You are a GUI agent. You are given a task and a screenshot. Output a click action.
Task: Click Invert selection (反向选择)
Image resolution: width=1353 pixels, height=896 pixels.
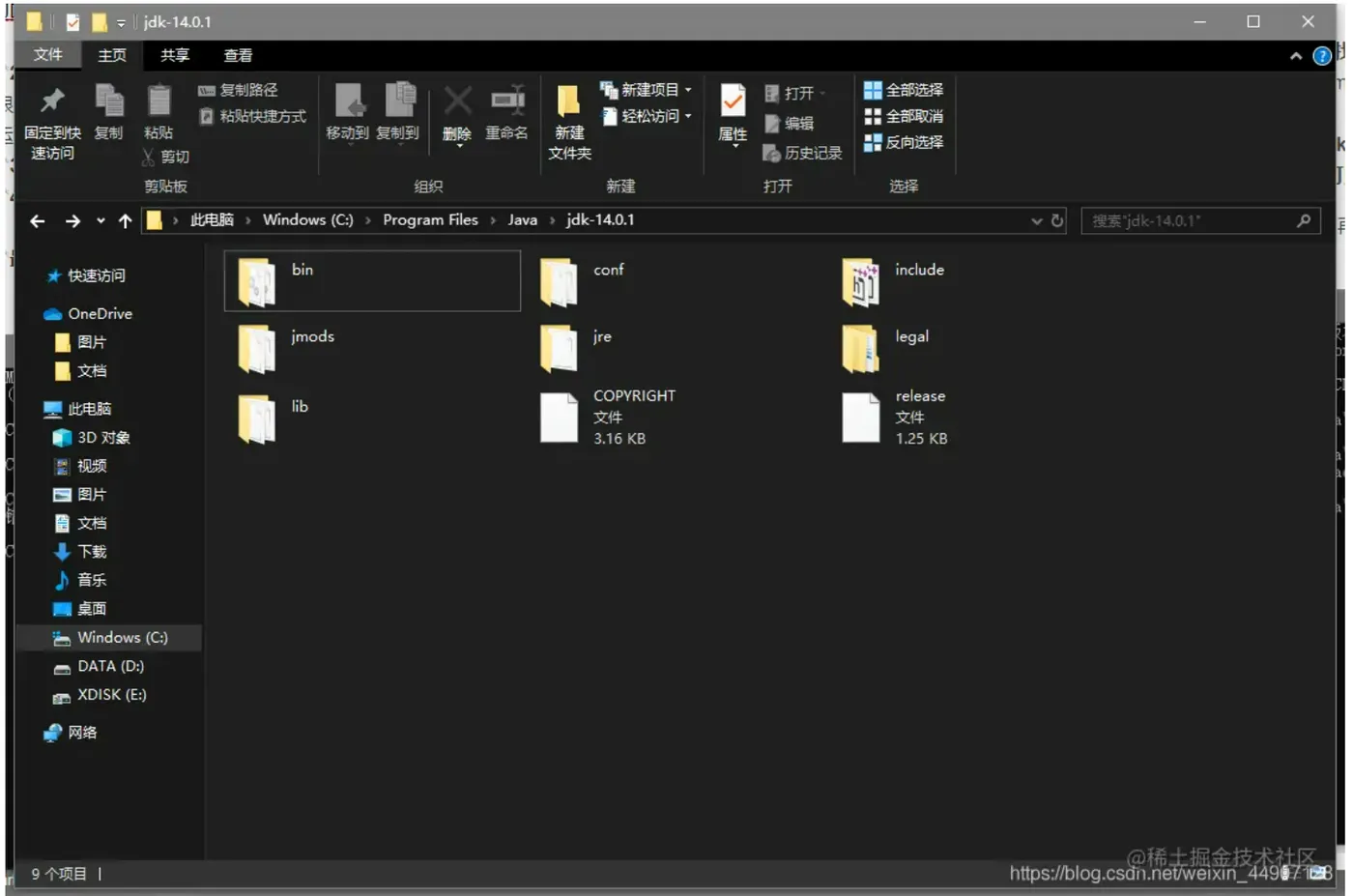(904, 142)
